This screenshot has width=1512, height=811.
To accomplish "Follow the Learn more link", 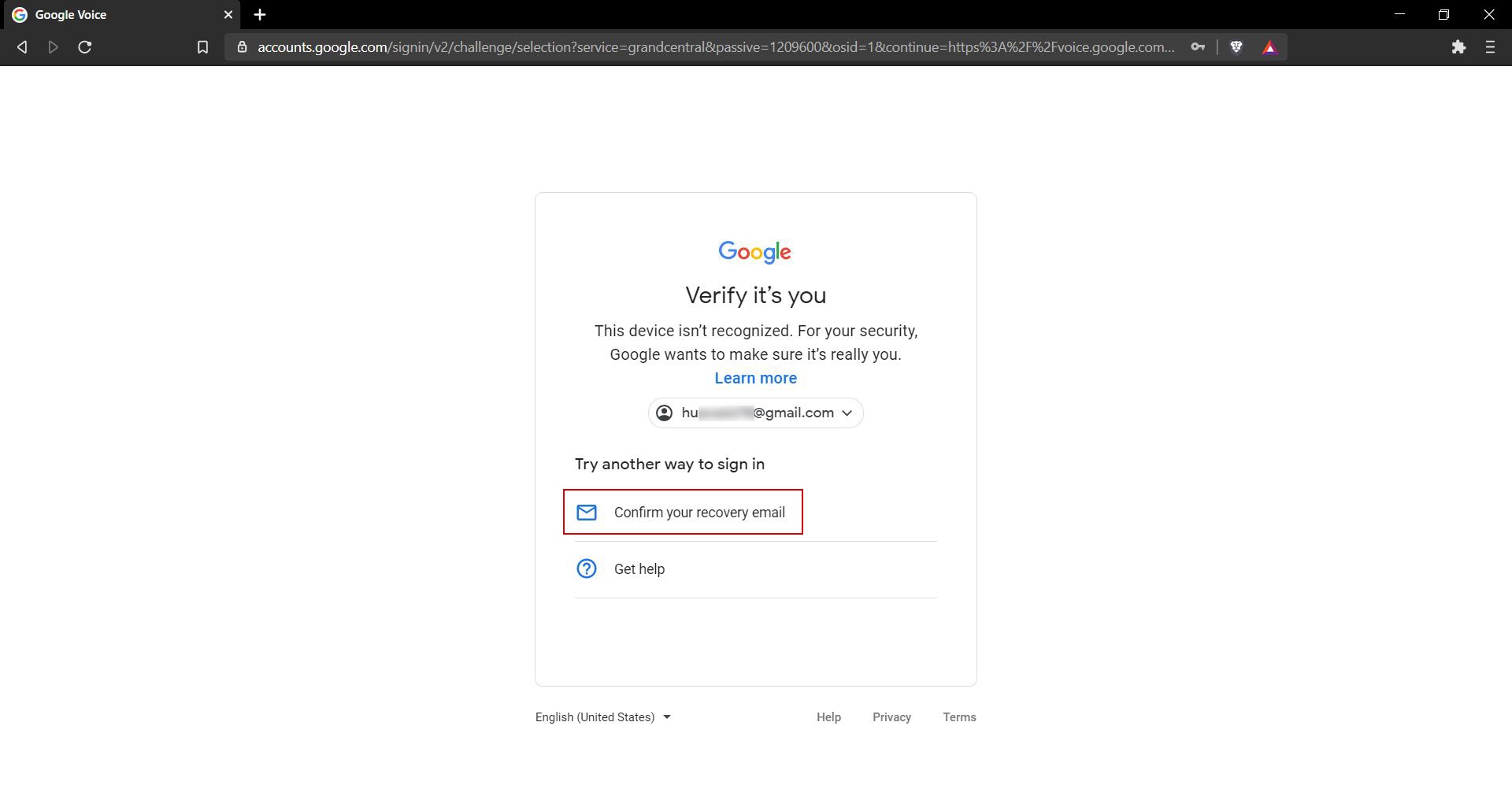I will tap(756, 378).
